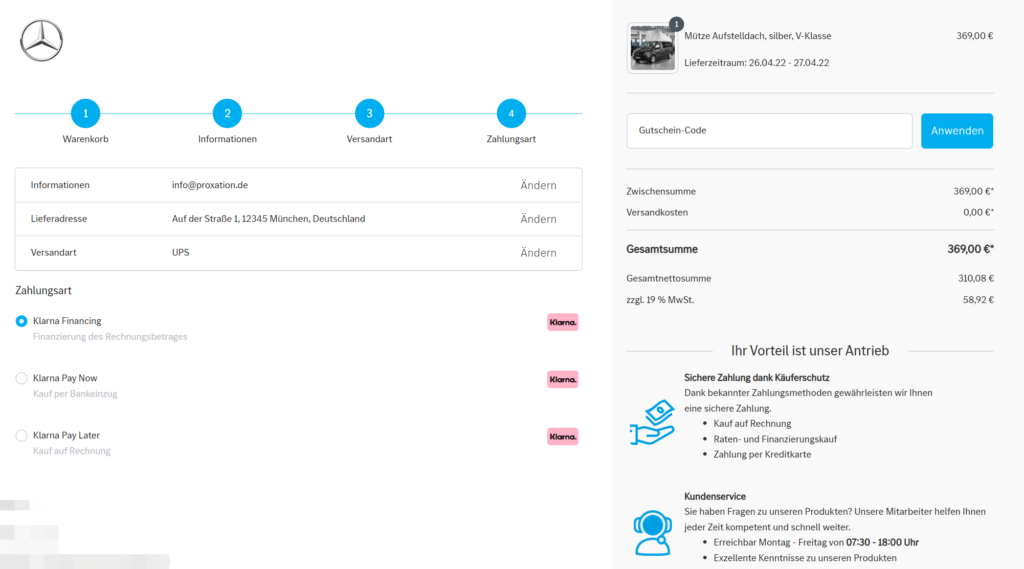
Task: Select Klarna Financing radio button
Action: pos(22,321)
